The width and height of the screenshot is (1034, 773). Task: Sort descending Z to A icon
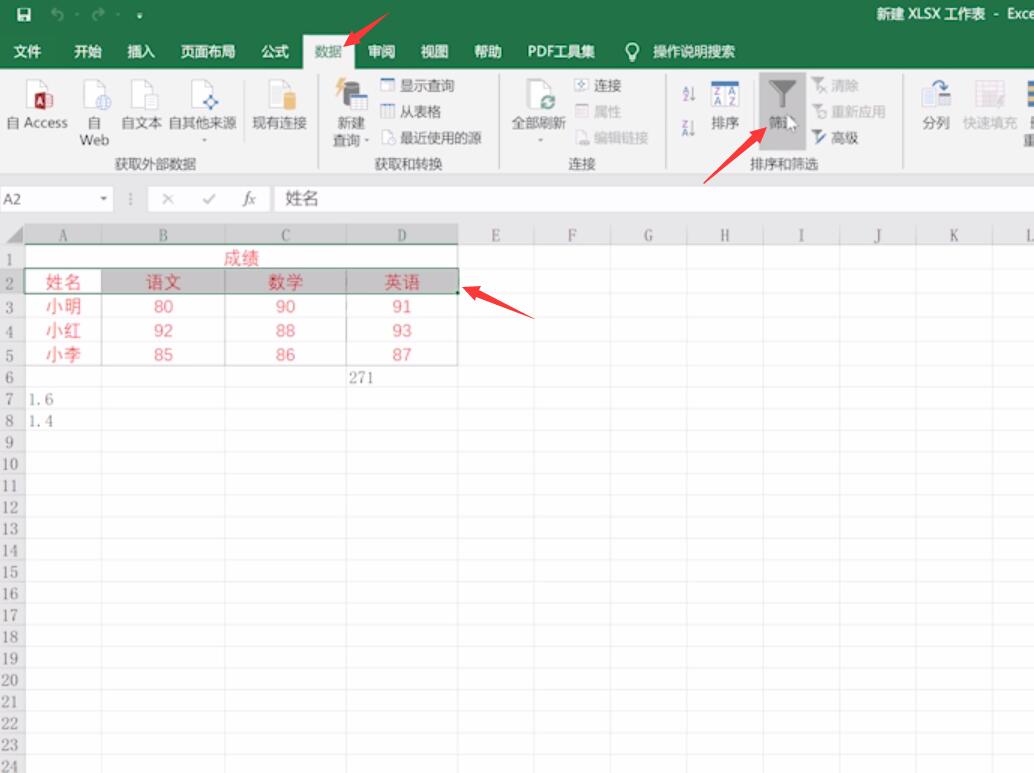[688, 128]
